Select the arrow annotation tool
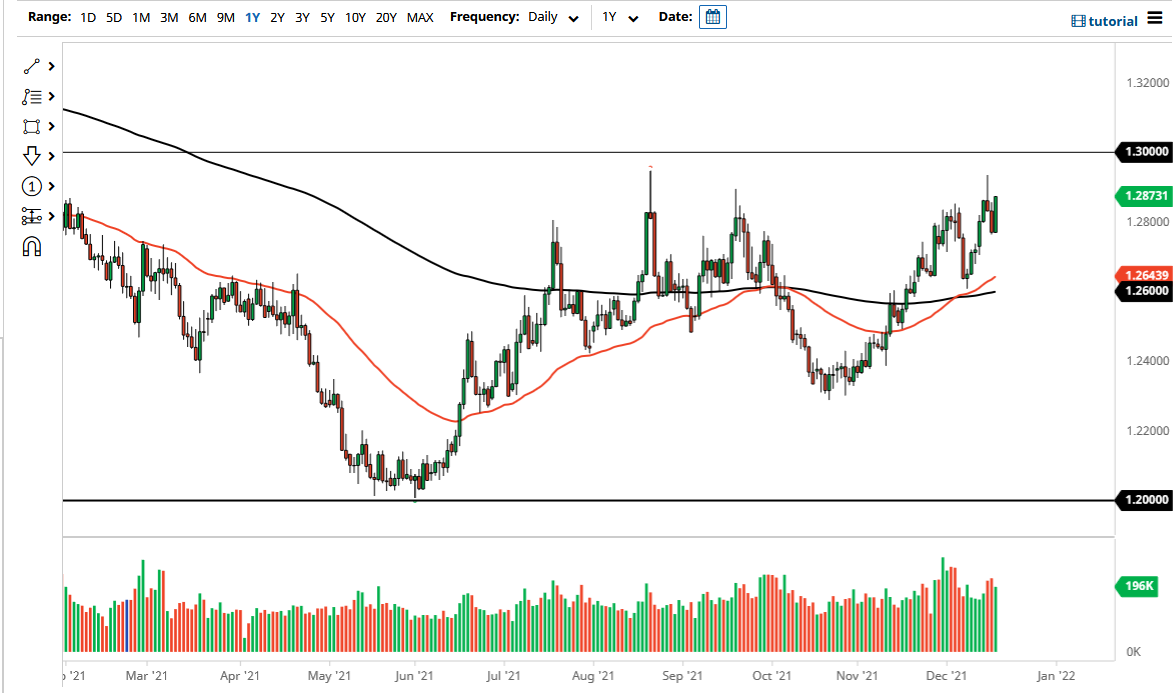This screenshot has height=693, width=1175. (30, 156)
